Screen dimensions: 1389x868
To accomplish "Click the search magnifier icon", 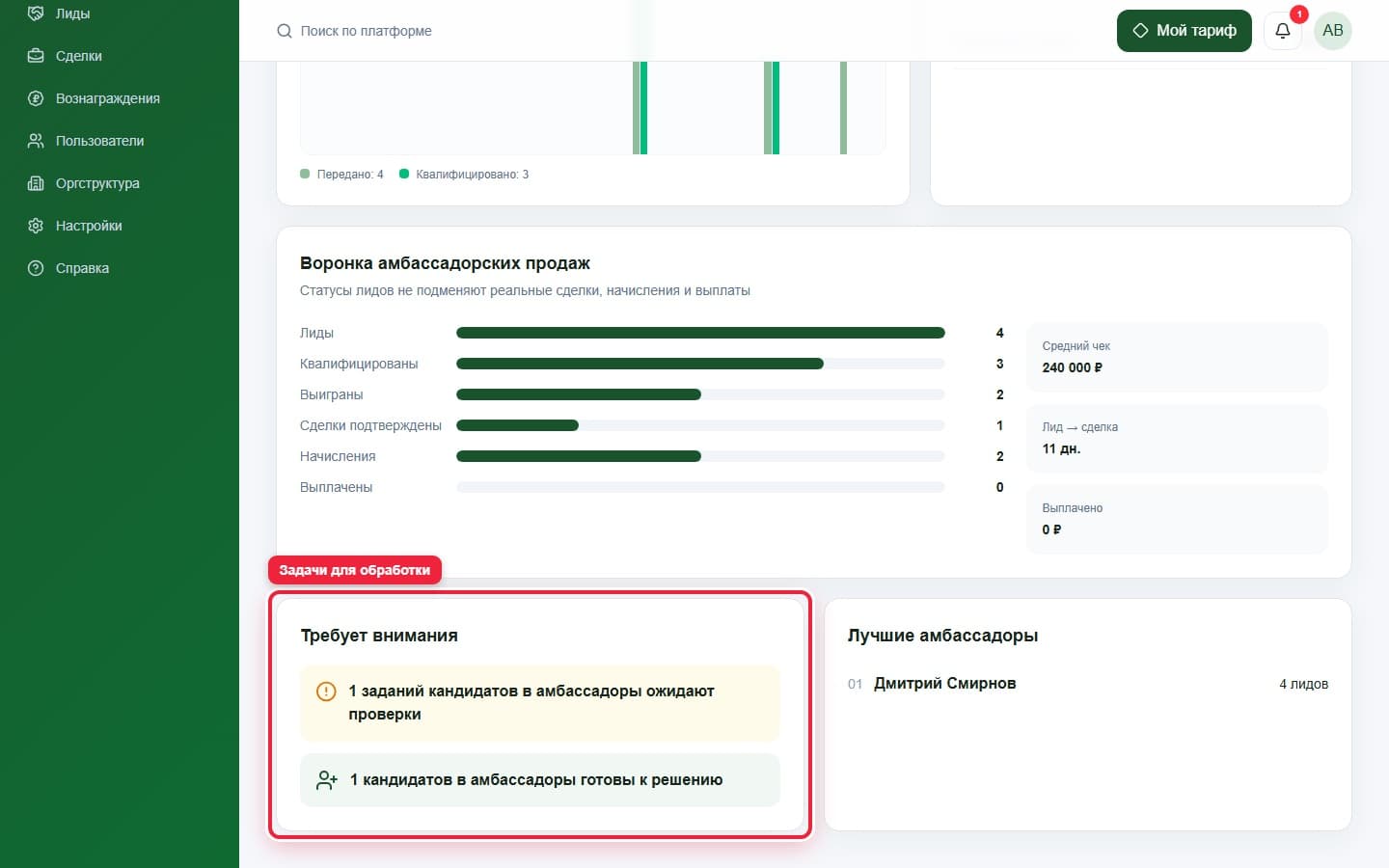I will pos(285,31).
